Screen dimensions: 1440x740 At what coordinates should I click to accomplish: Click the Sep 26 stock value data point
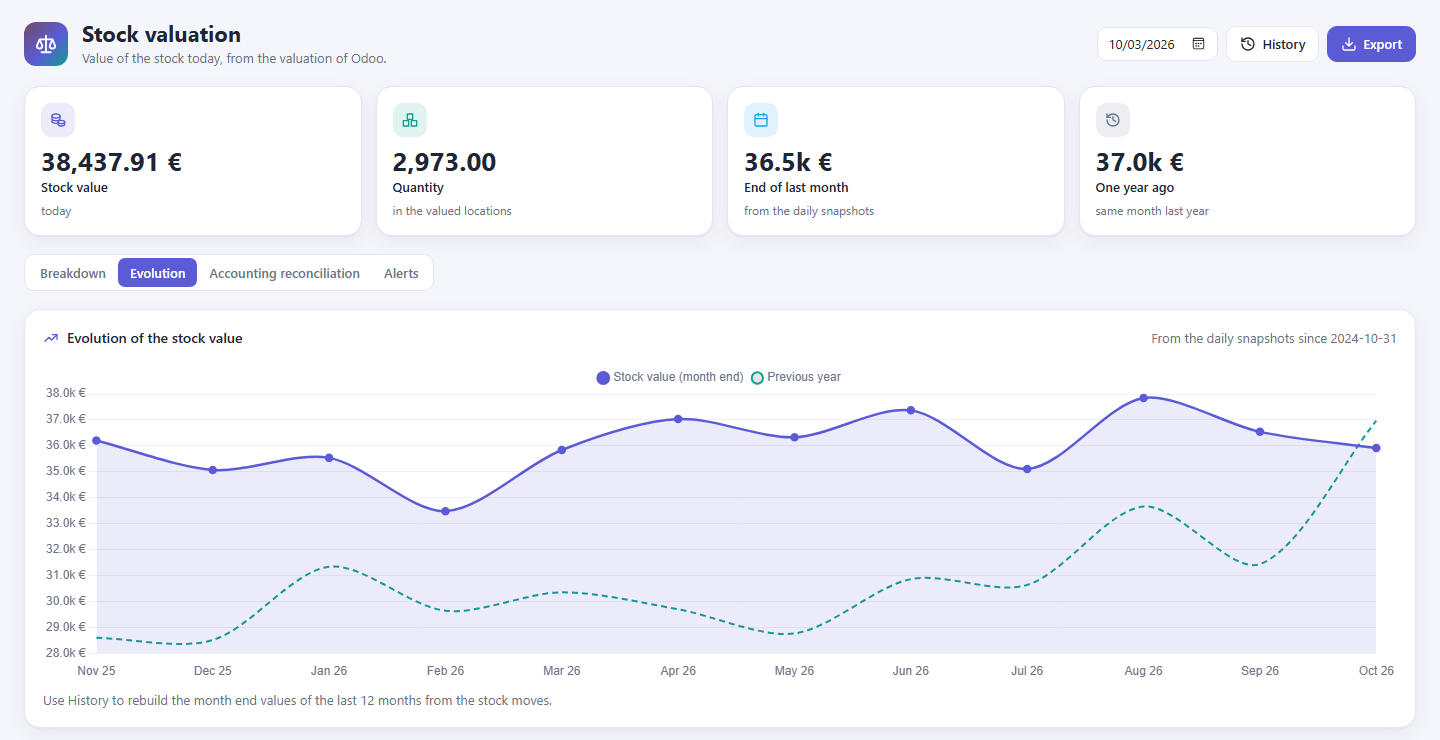(1260, 432)
